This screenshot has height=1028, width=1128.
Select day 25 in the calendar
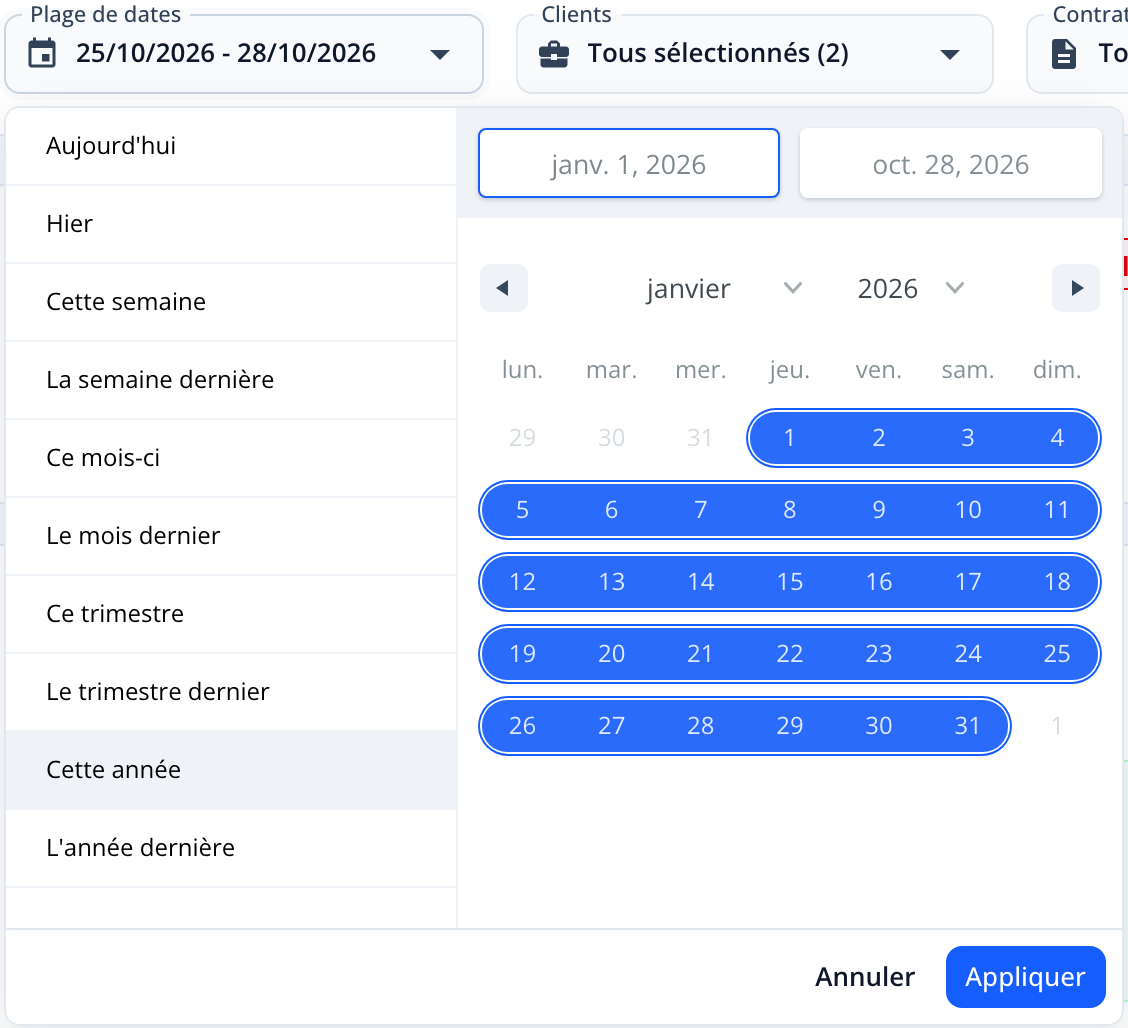(x=1057, y=654)
